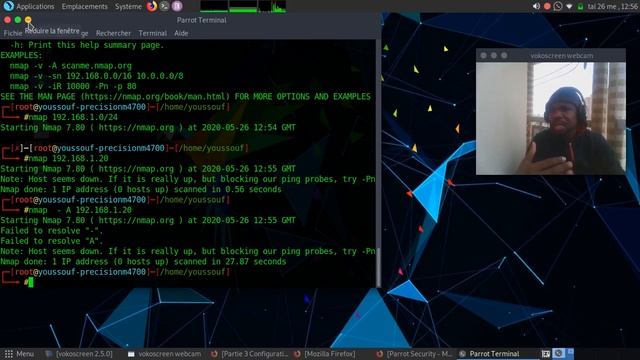This screenshot has width=640, height=360.
Task: Click the terminal prompt cursor
Action: [31, 282]
